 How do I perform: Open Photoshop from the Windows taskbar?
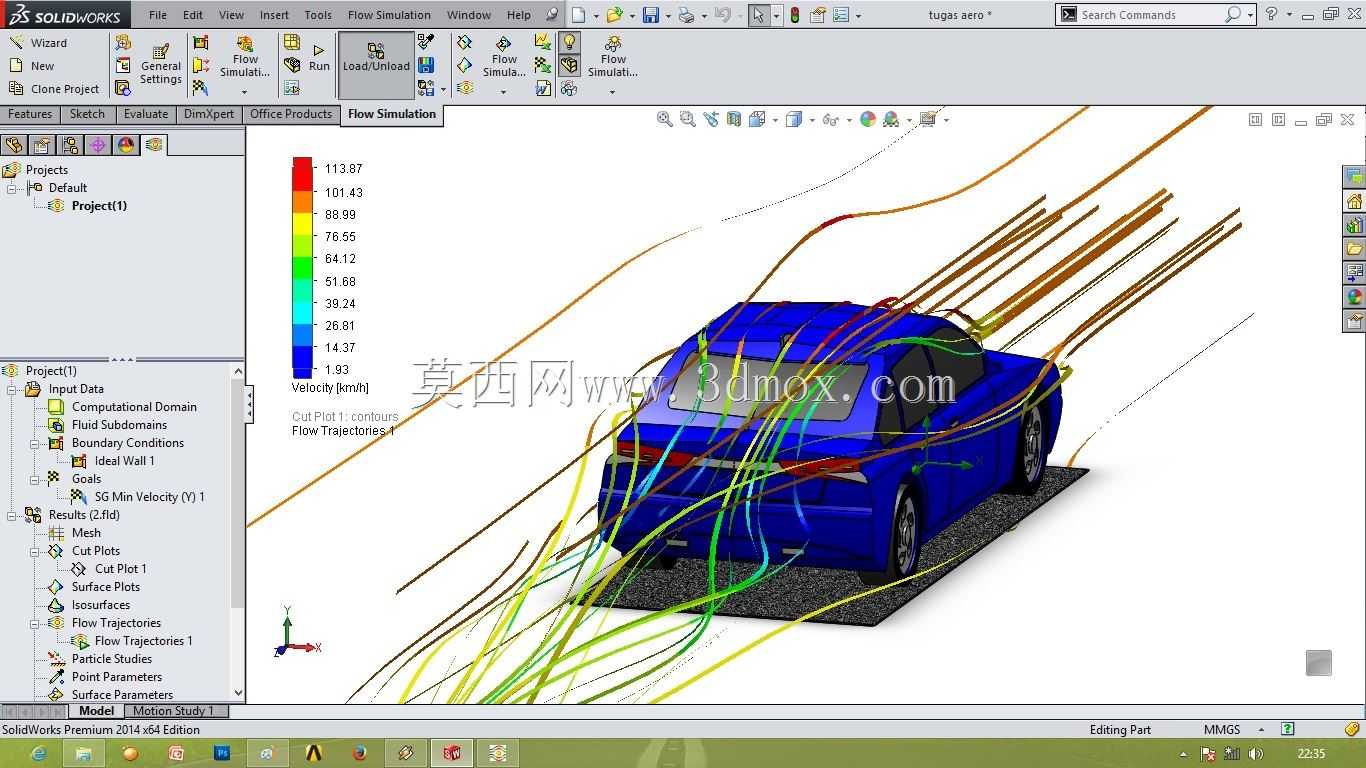[223, 753]
